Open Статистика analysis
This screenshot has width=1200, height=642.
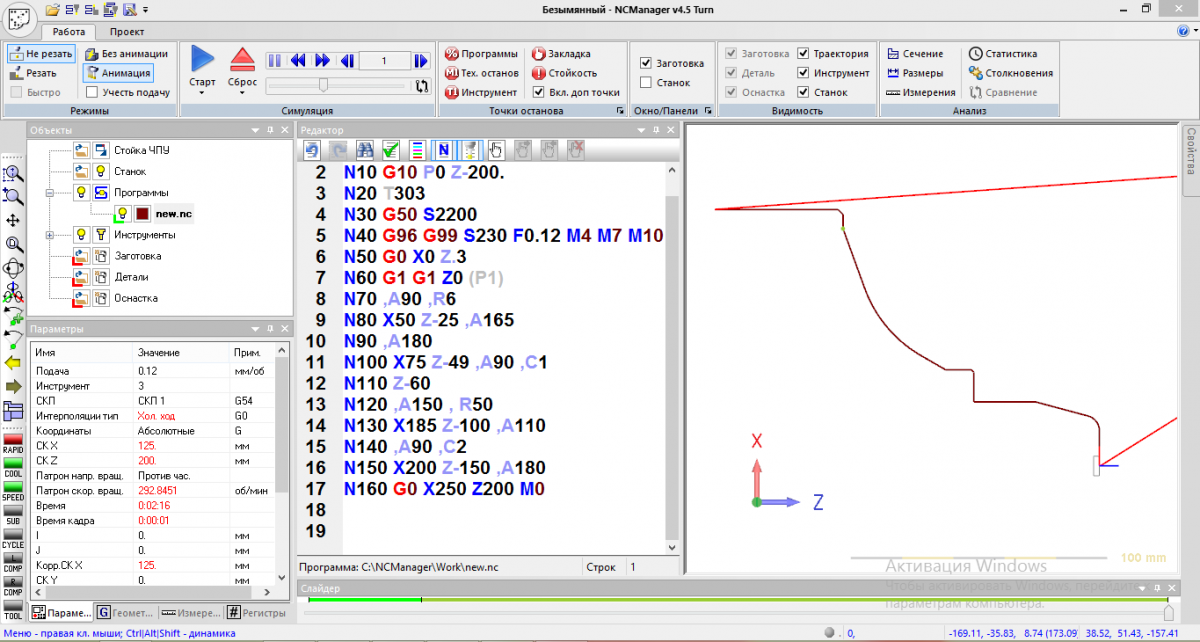[1002, 54]
